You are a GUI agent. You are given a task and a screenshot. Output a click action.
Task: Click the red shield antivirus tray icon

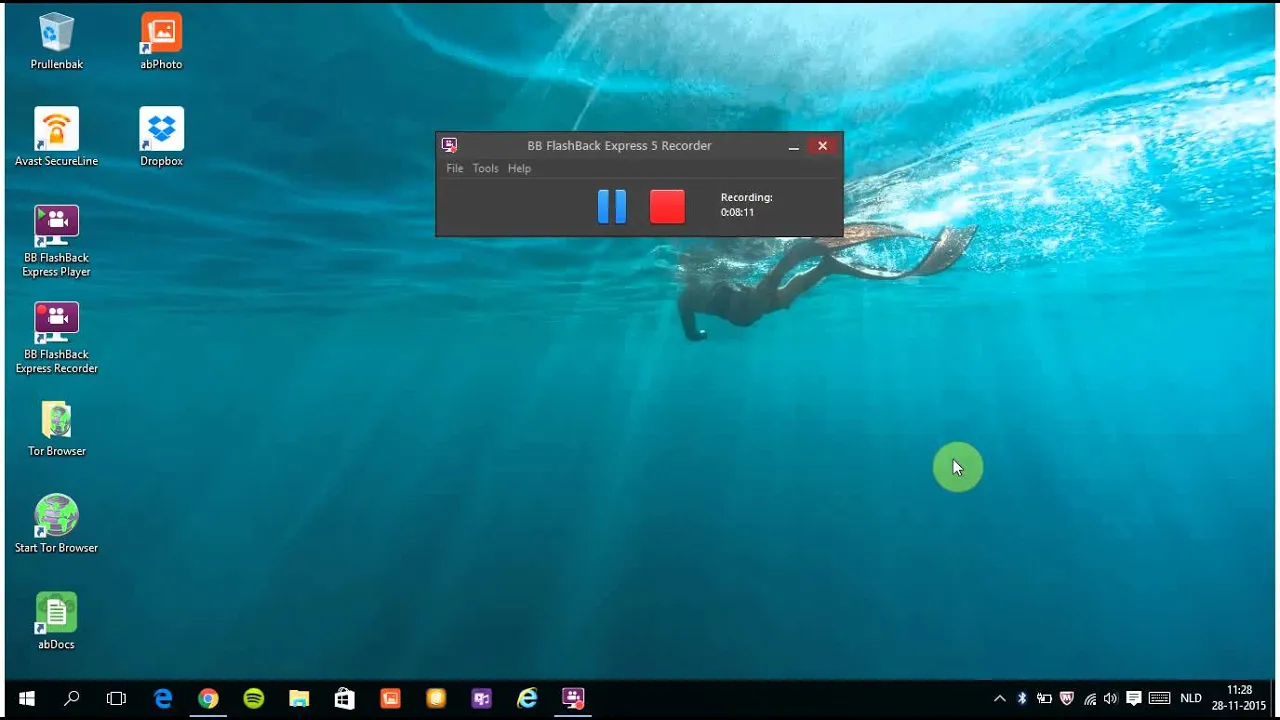click(1067, 699)
